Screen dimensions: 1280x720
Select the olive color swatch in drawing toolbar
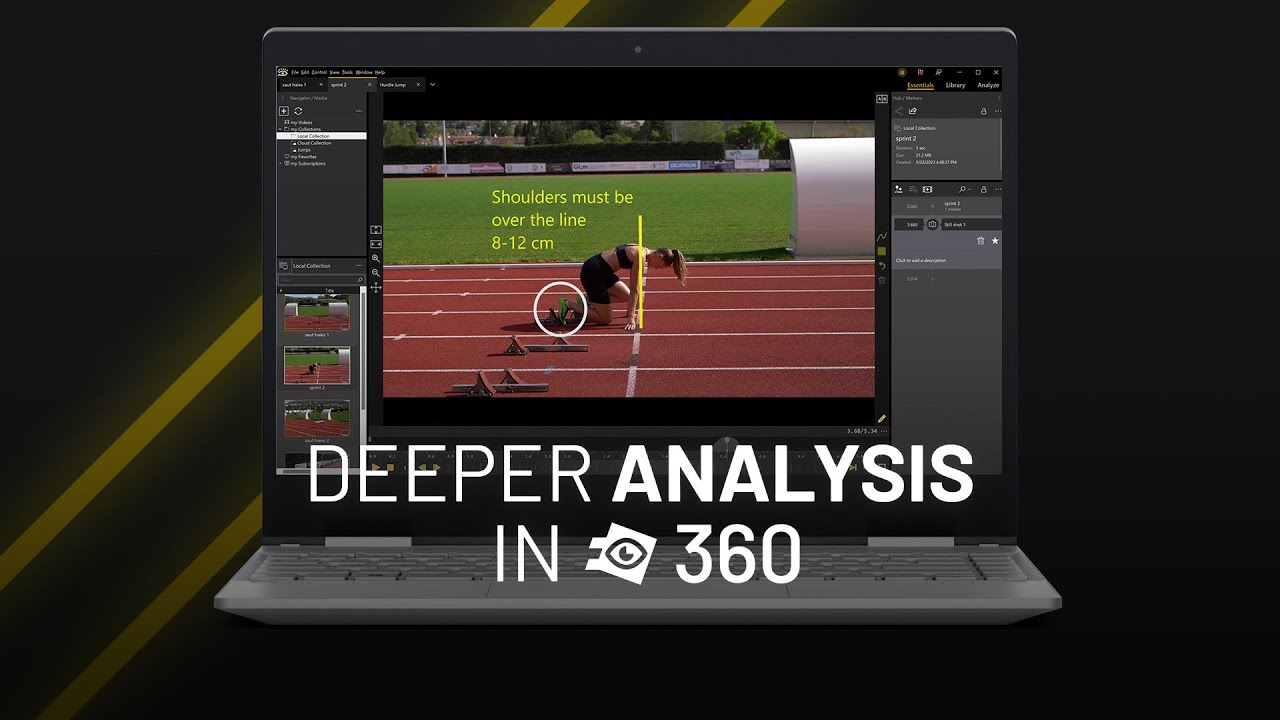pos(882,251)
